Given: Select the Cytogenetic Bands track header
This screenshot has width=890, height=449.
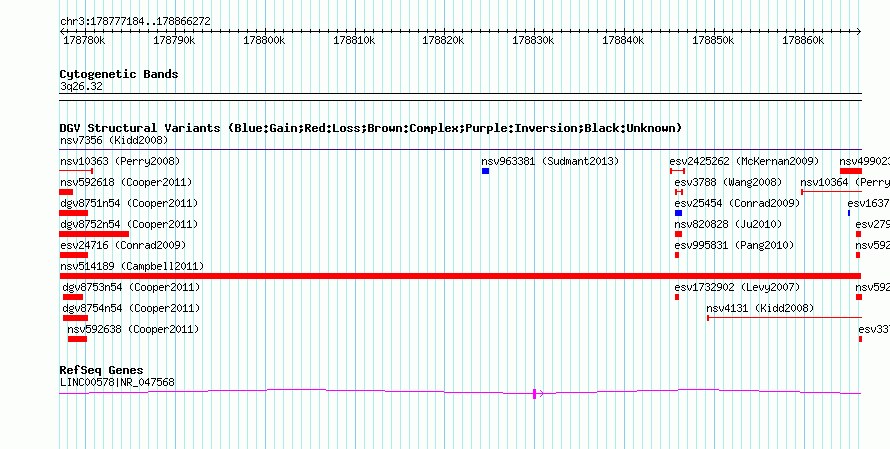Looking at the screenshot, I should pos(119,74).
